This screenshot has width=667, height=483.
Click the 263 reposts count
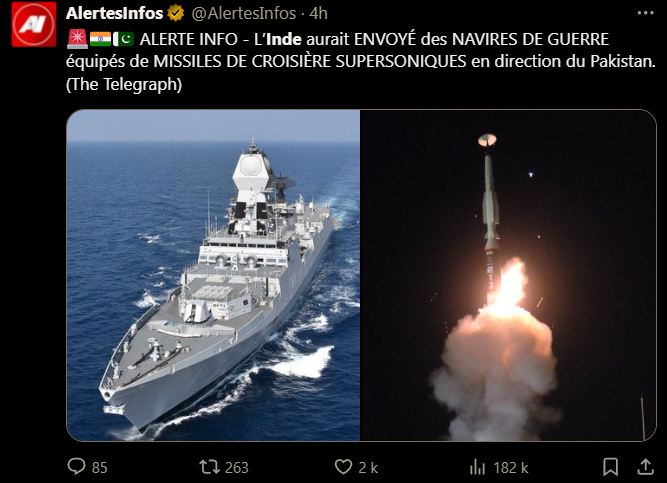tap(237, 468)
